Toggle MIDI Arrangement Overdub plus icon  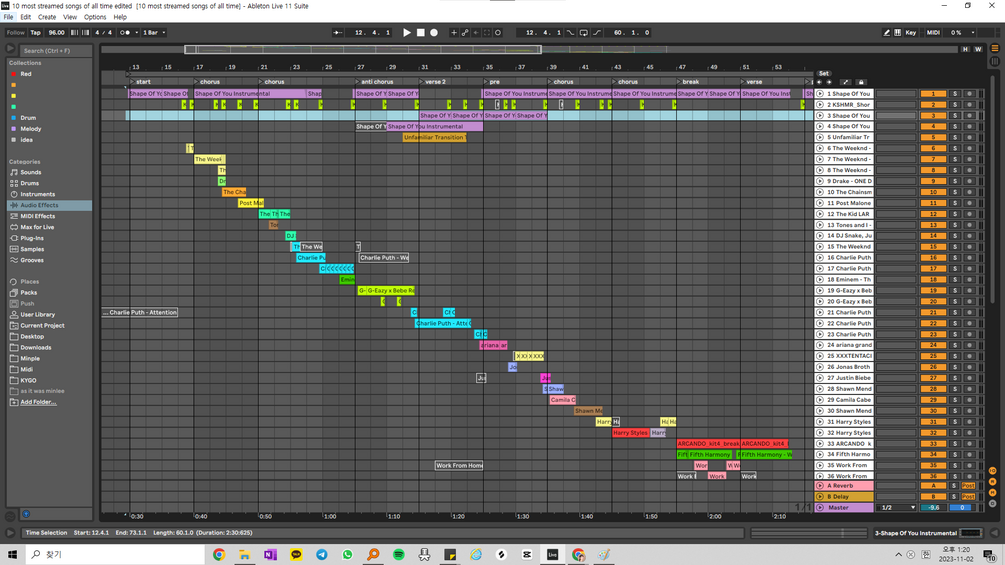tap(454, 32)
